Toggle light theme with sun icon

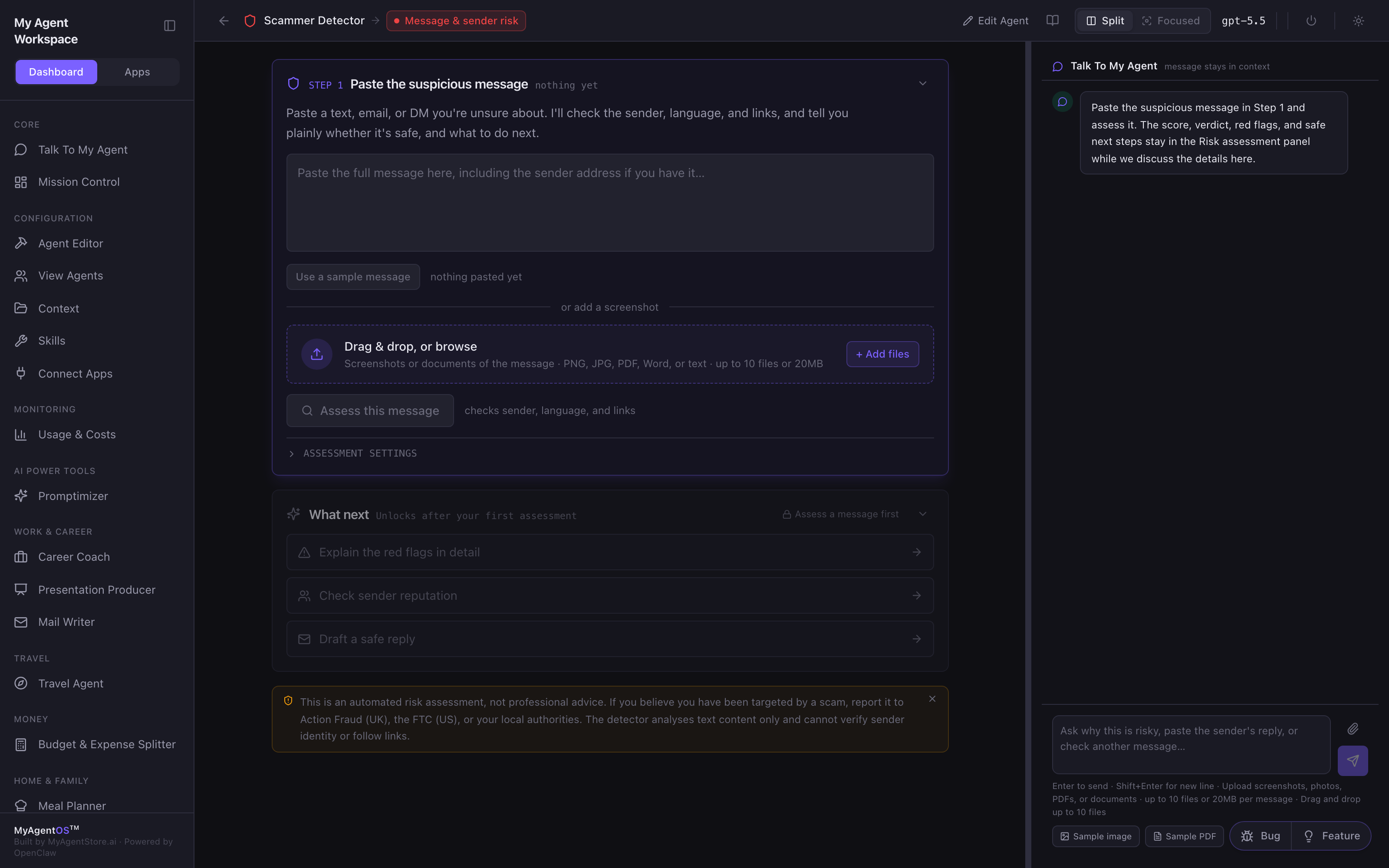coord(1358,21)
